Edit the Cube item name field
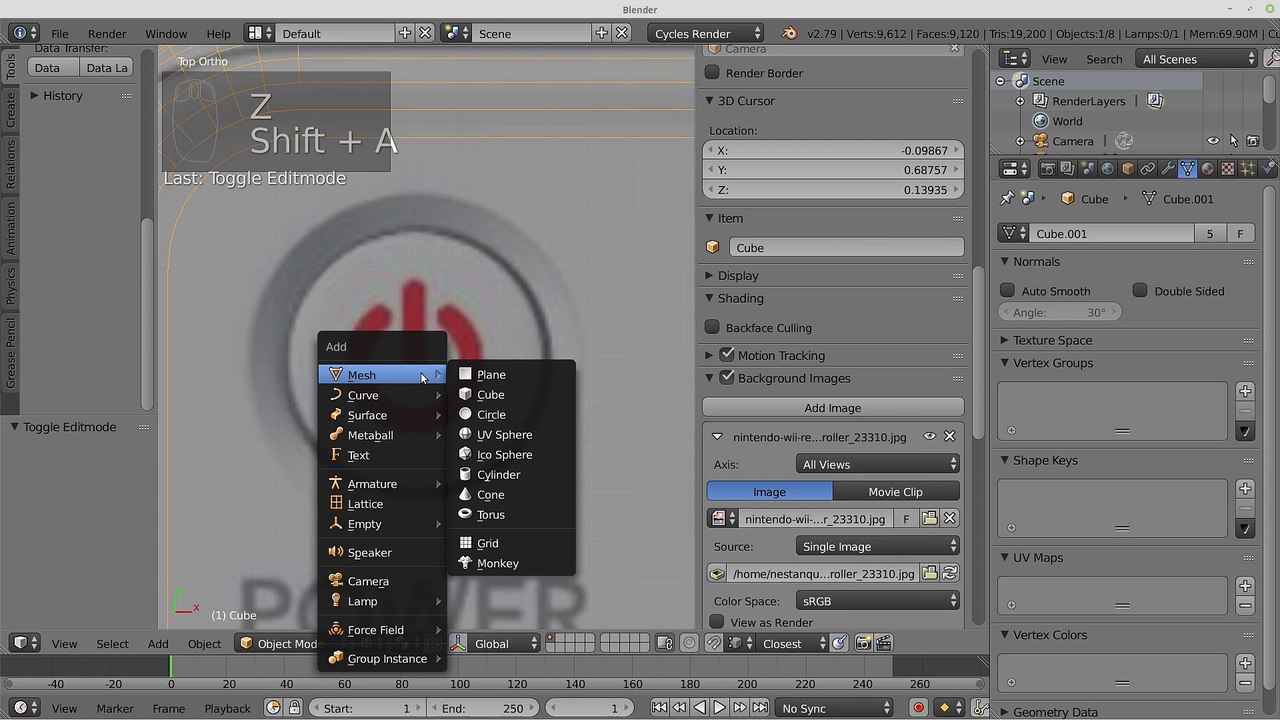 pyautogui.click(x=846, y=247)
